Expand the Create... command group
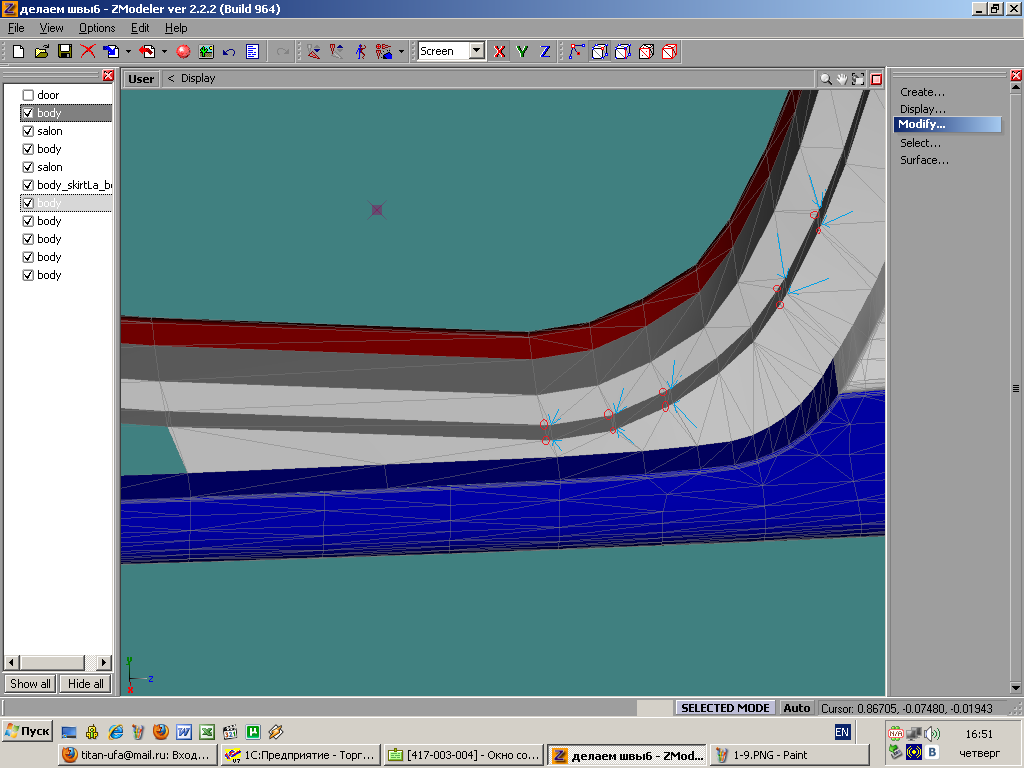The height and width of the screenshot is (768, 1024). [x=922, y=92]
